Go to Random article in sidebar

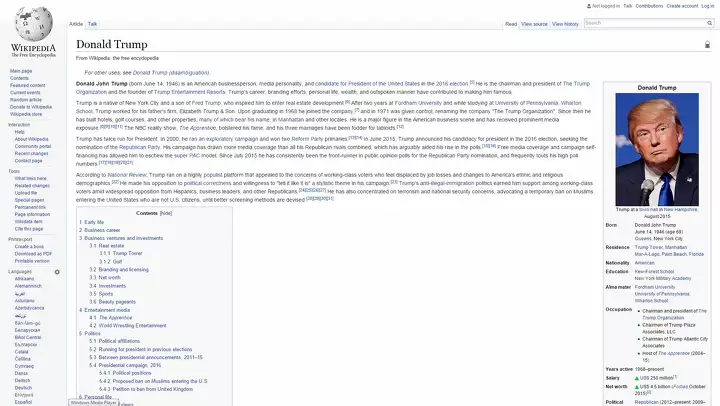coord(25,100)
